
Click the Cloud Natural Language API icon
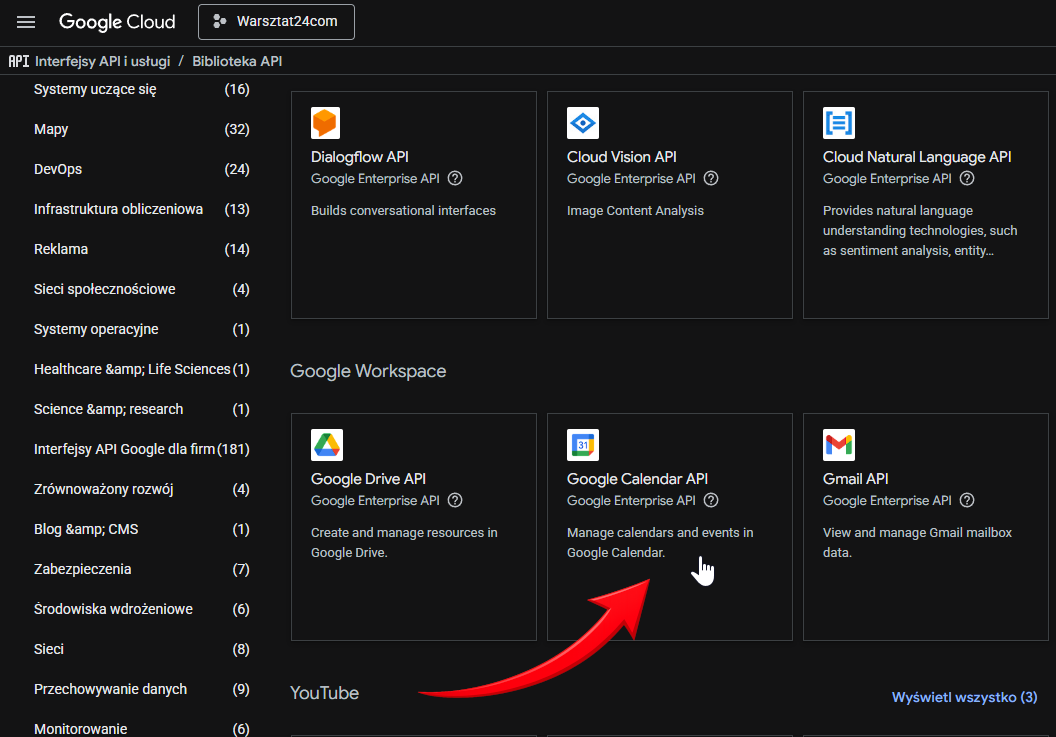[838, 123]
